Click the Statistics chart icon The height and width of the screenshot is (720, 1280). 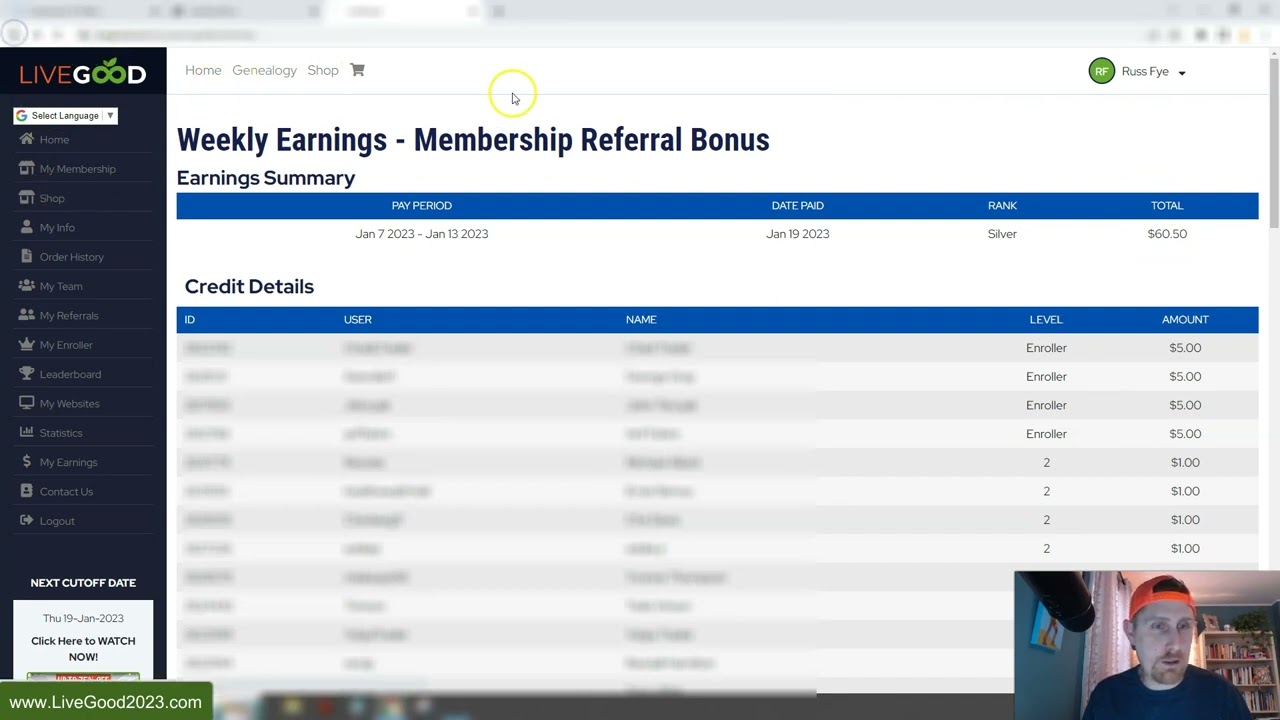pos(27,432)
